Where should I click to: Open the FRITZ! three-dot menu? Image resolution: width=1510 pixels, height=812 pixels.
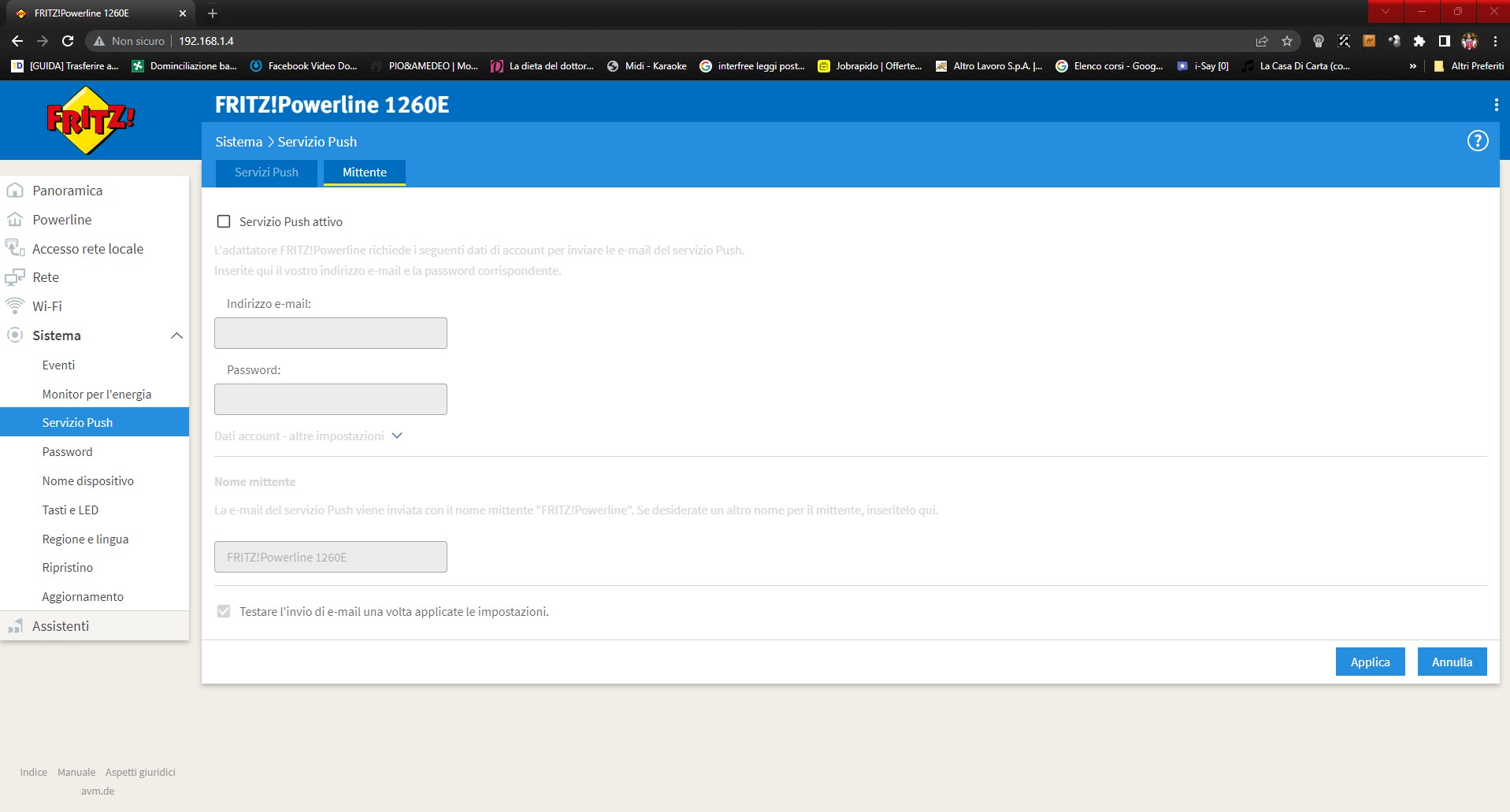pyautogui.click(x=1496, y=105)
